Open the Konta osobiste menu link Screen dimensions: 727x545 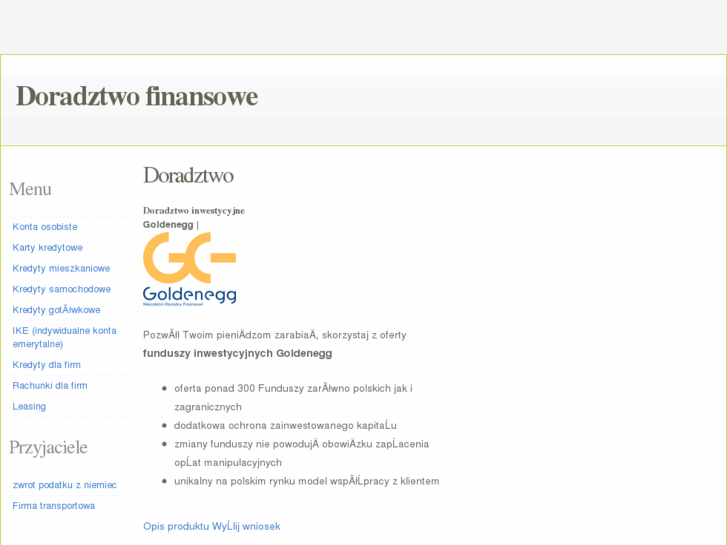(x=45, y=227)
